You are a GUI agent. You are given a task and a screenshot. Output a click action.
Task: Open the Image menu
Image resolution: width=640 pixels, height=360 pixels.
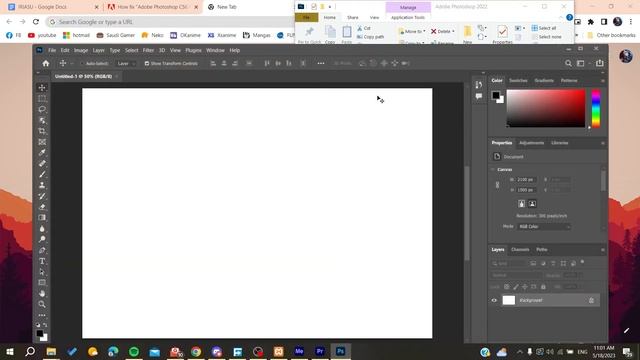pyautogui.click(x=81, y=50)
